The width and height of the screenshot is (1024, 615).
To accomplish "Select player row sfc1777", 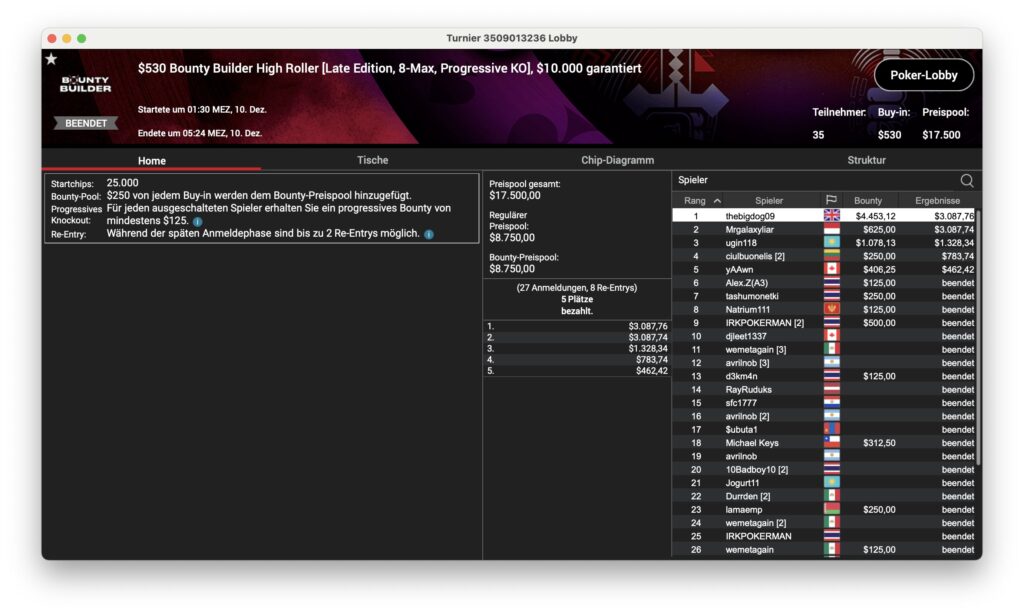I will [824, 403].
